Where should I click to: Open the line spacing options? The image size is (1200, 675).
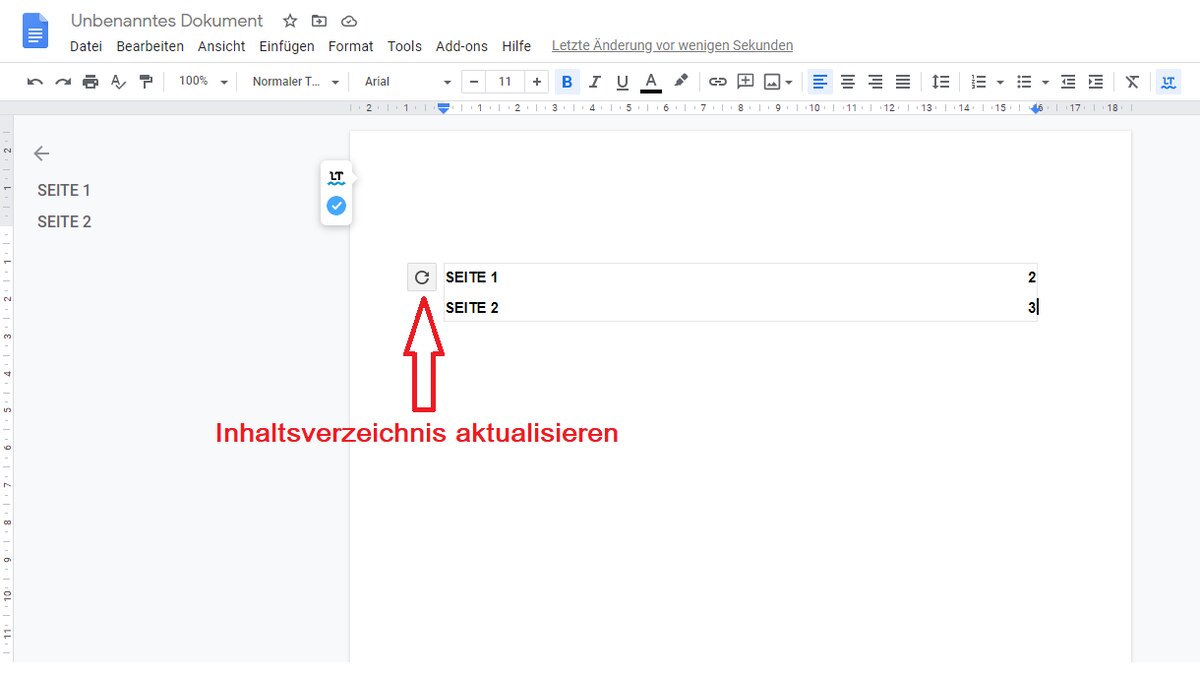pos(940,81)
